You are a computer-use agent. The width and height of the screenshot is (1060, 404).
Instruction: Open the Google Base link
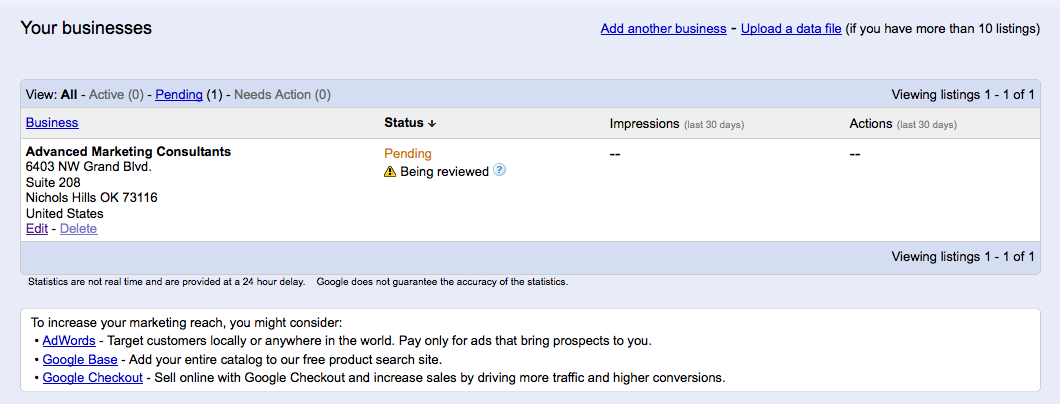tap(80, 360)
